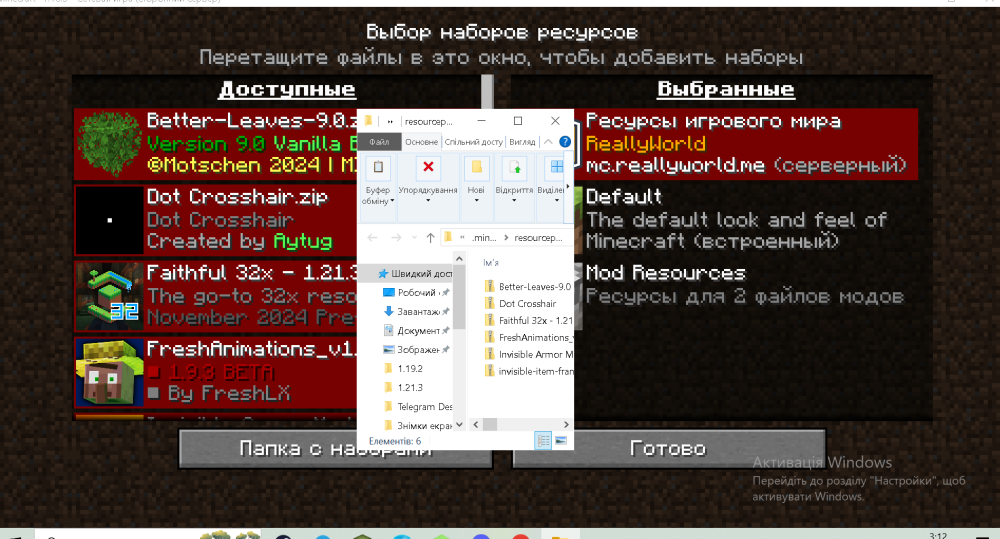Open the recent locations dropdown in Explorer

415,238
